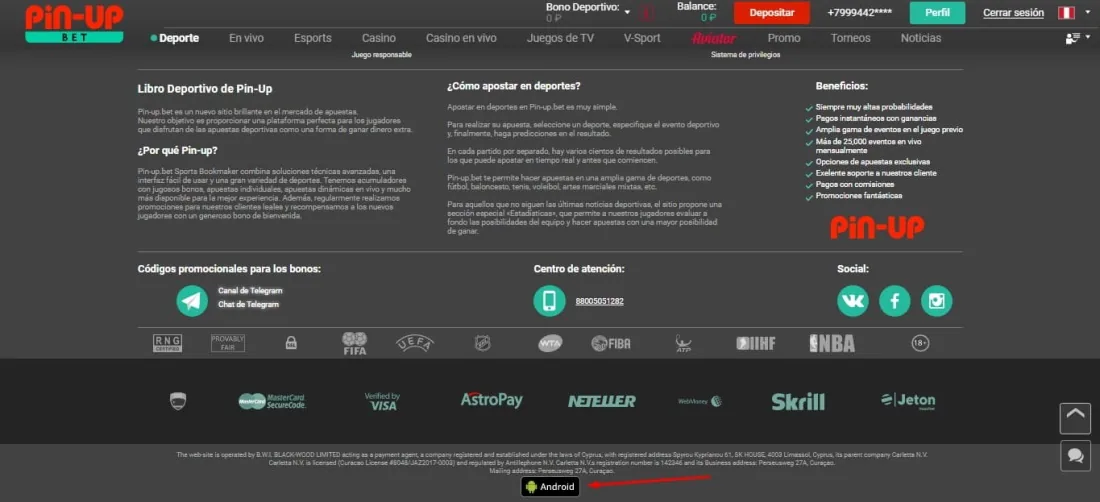Click the Provably Fair badge
This screenshot has height=502, width=1100.
pyautogui.click(x=228, y=343)
